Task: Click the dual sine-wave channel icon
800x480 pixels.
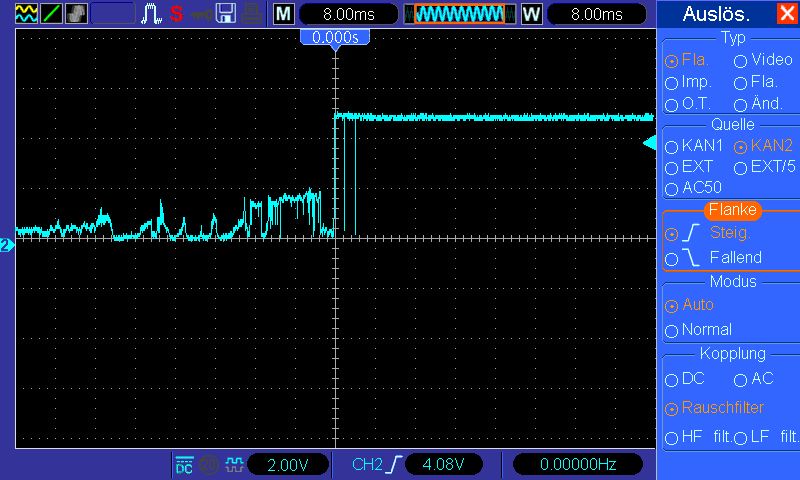Action: [x=26, y=13]
